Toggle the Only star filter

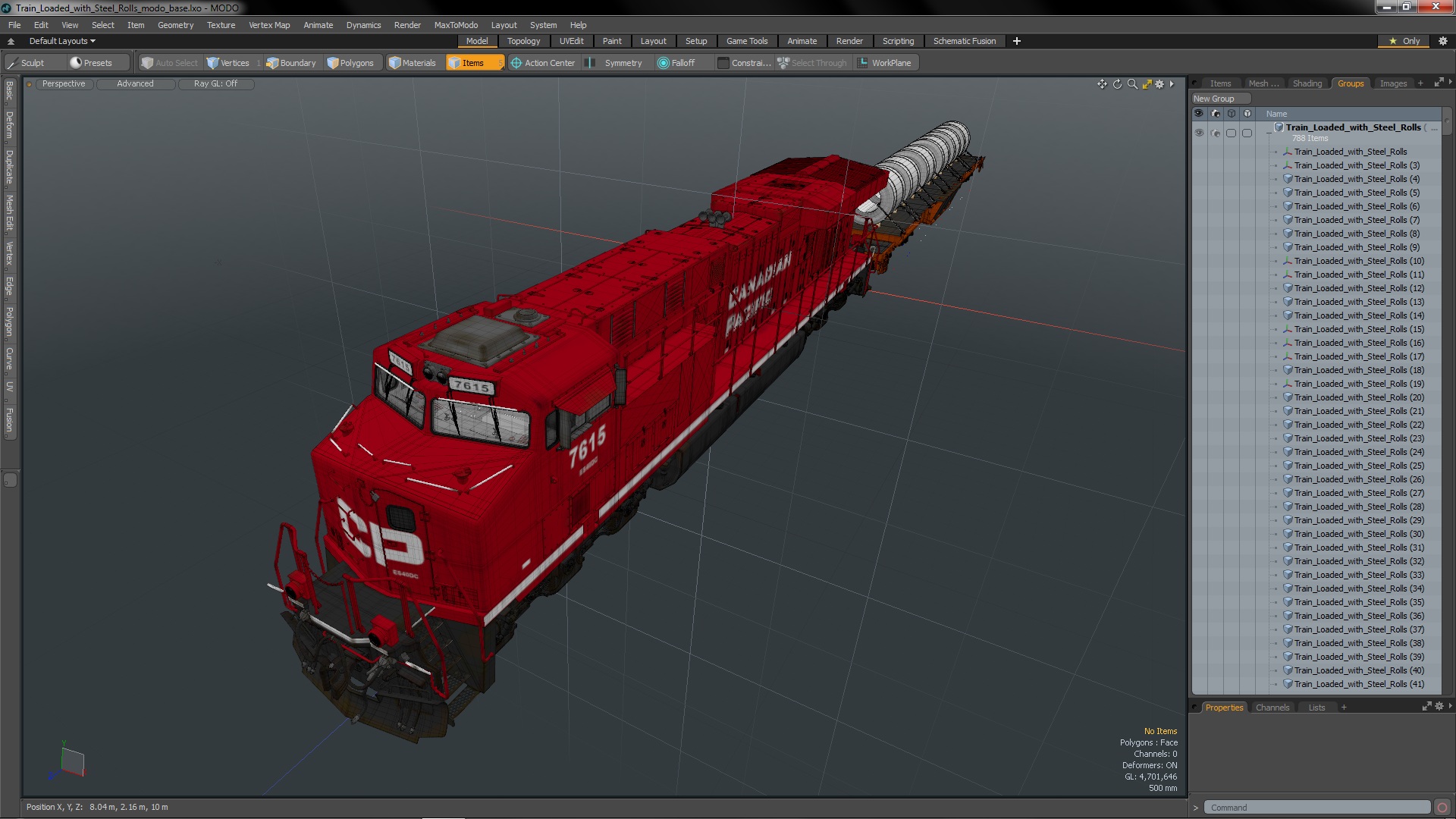pos(1404,41)
